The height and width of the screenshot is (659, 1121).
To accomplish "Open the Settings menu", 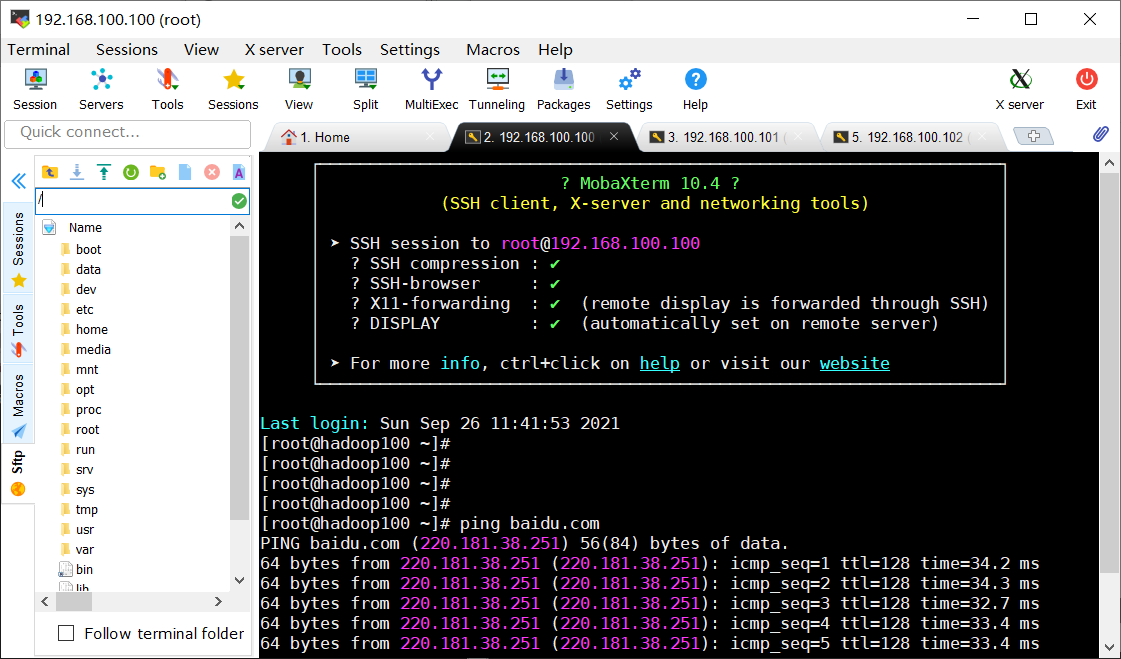I will 410,49.
